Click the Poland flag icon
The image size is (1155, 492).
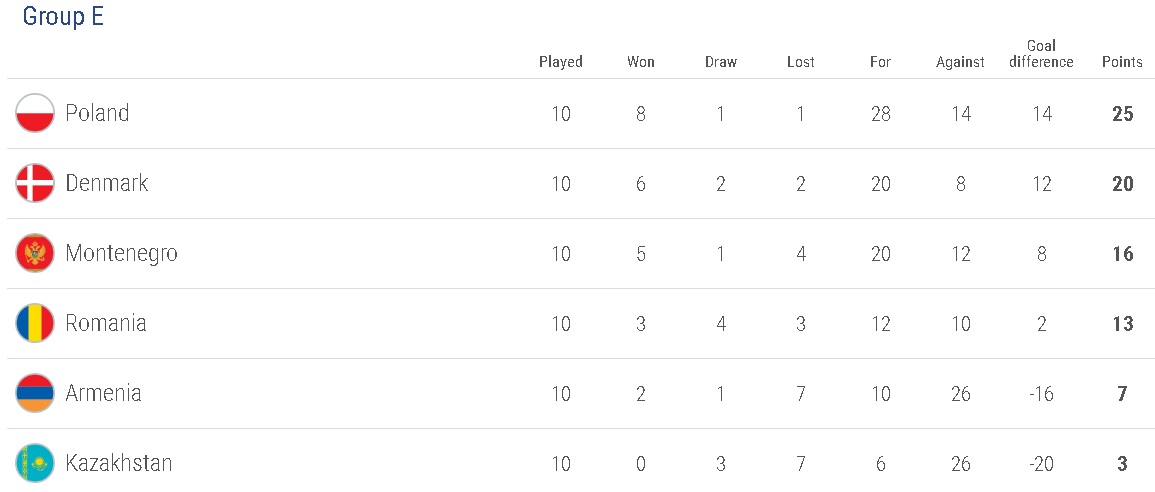point(35,113)
